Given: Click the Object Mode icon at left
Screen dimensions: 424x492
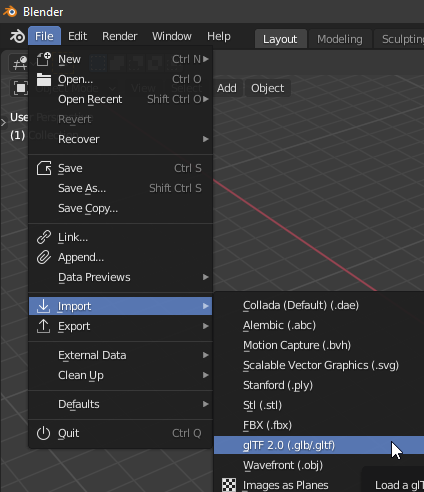Looking at the screenshot, I should point(21,88).
